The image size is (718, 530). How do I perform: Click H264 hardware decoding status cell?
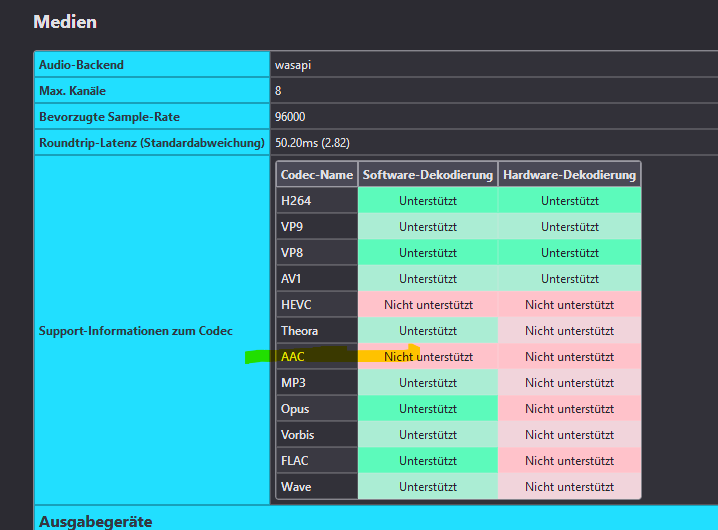tap(569, 201)
